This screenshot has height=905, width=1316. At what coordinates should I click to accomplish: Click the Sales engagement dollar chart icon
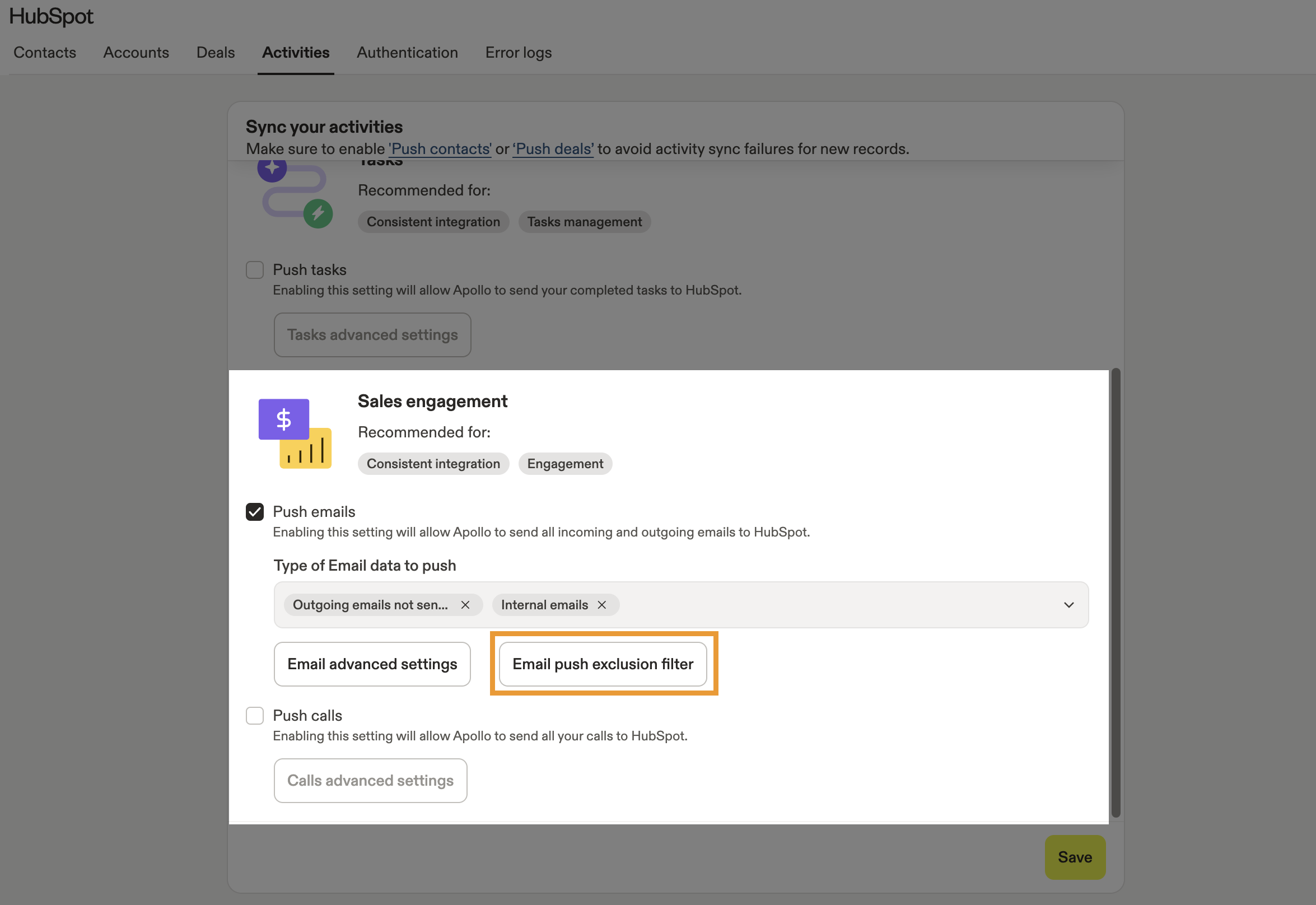click(x=295, y=433)
